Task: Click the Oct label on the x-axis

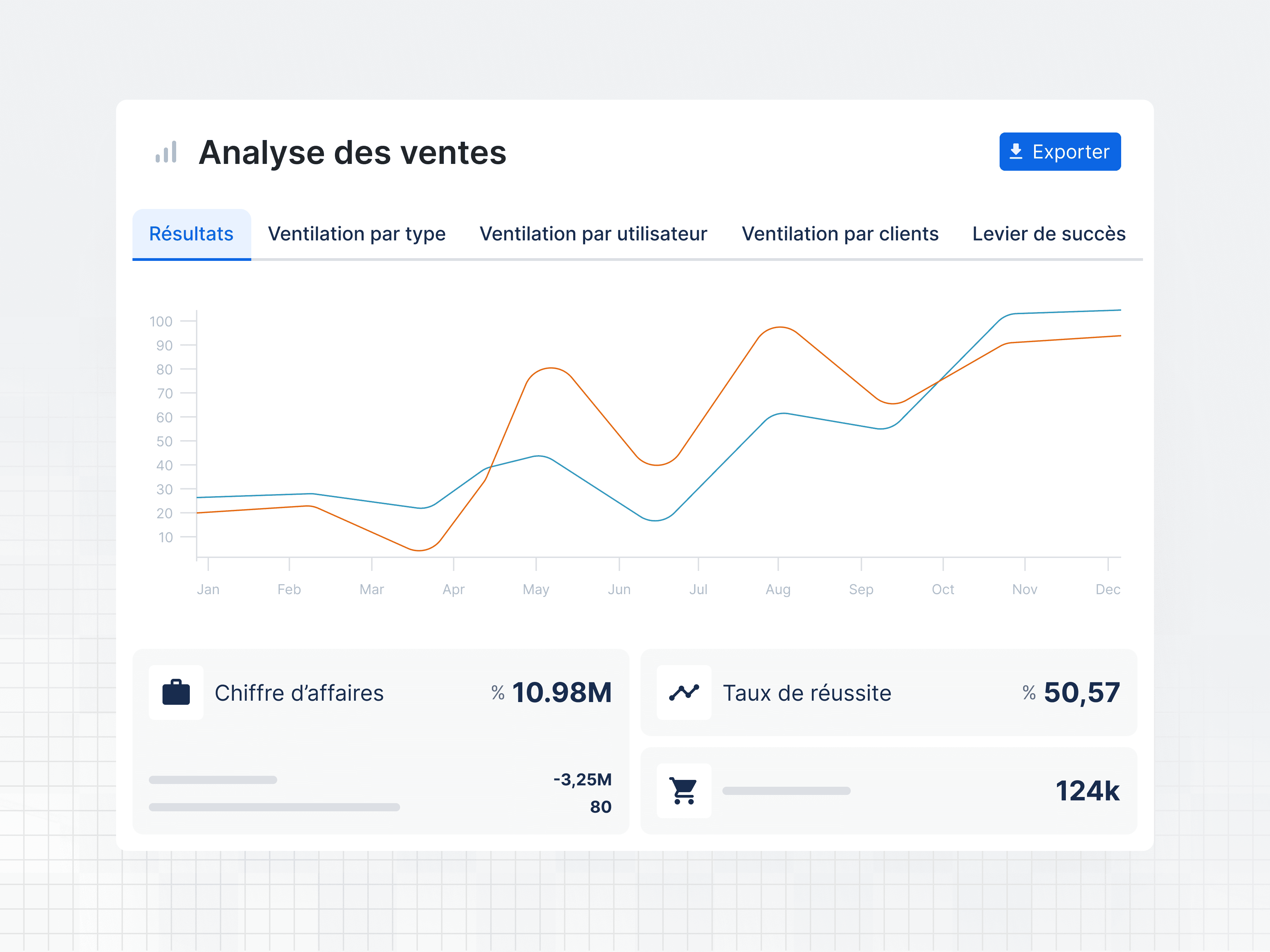Action: (x=943, y=589)
